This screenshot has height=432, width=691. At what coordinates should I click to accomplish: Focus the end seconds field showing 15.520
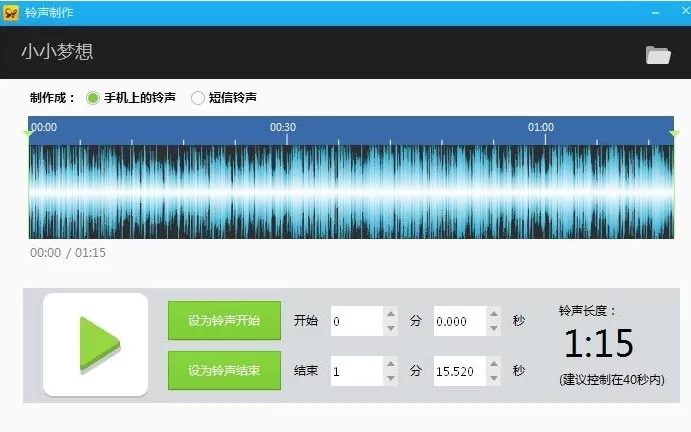[460, 371]
